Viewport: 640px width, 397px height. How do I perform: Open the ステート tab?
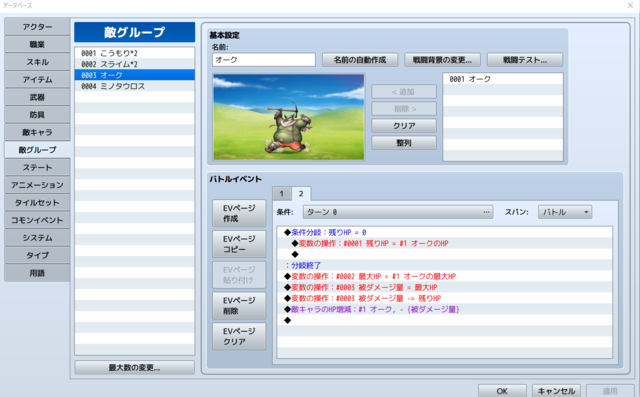(37, 168)
